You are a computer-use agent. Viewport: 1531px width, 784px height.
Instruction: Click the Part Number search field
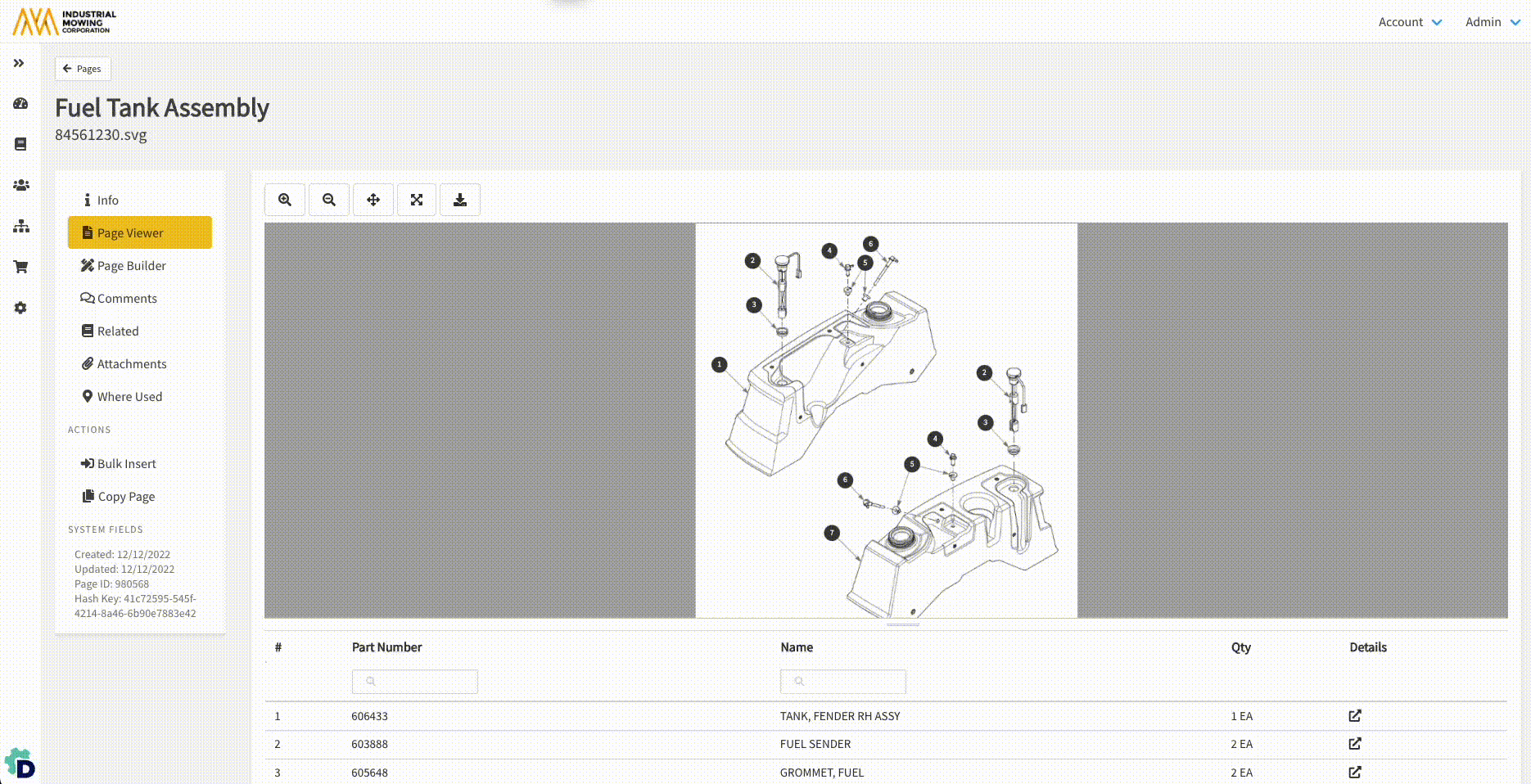tap(415, 682)
